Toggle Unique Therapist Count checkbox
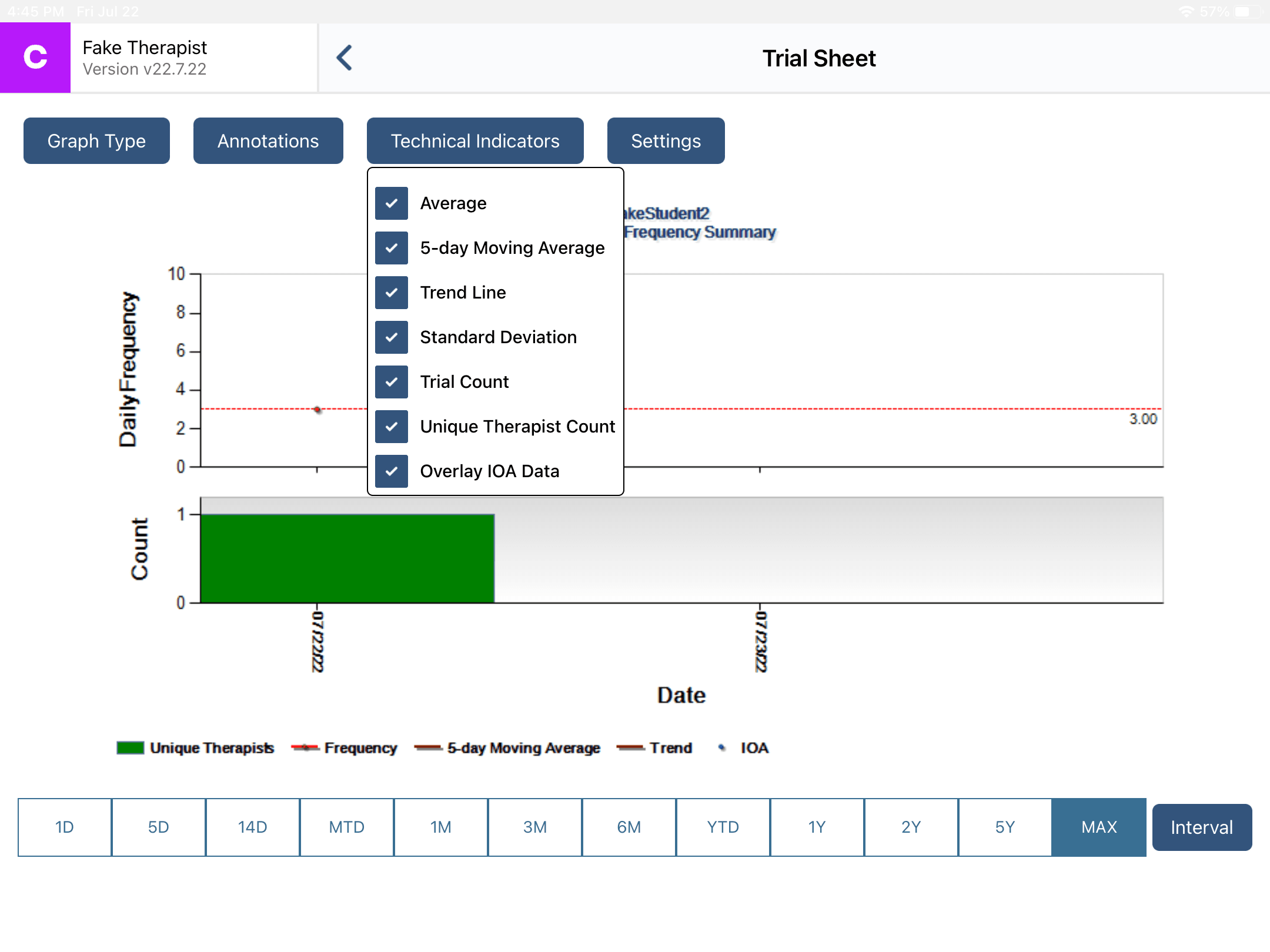Image resolution: width=1270 pixels, height=952 pixels. (x=392, y=427)
